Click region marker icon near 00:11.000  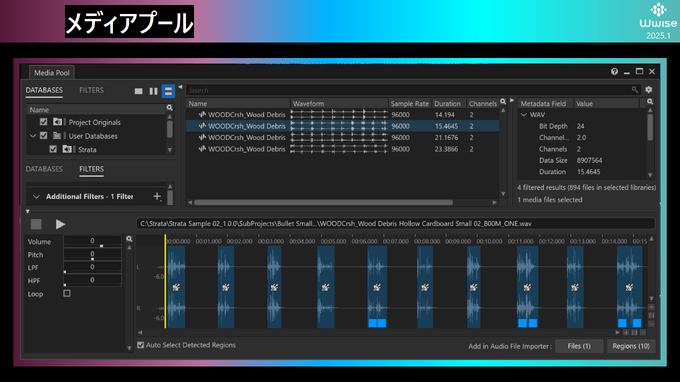click(527, 287)
